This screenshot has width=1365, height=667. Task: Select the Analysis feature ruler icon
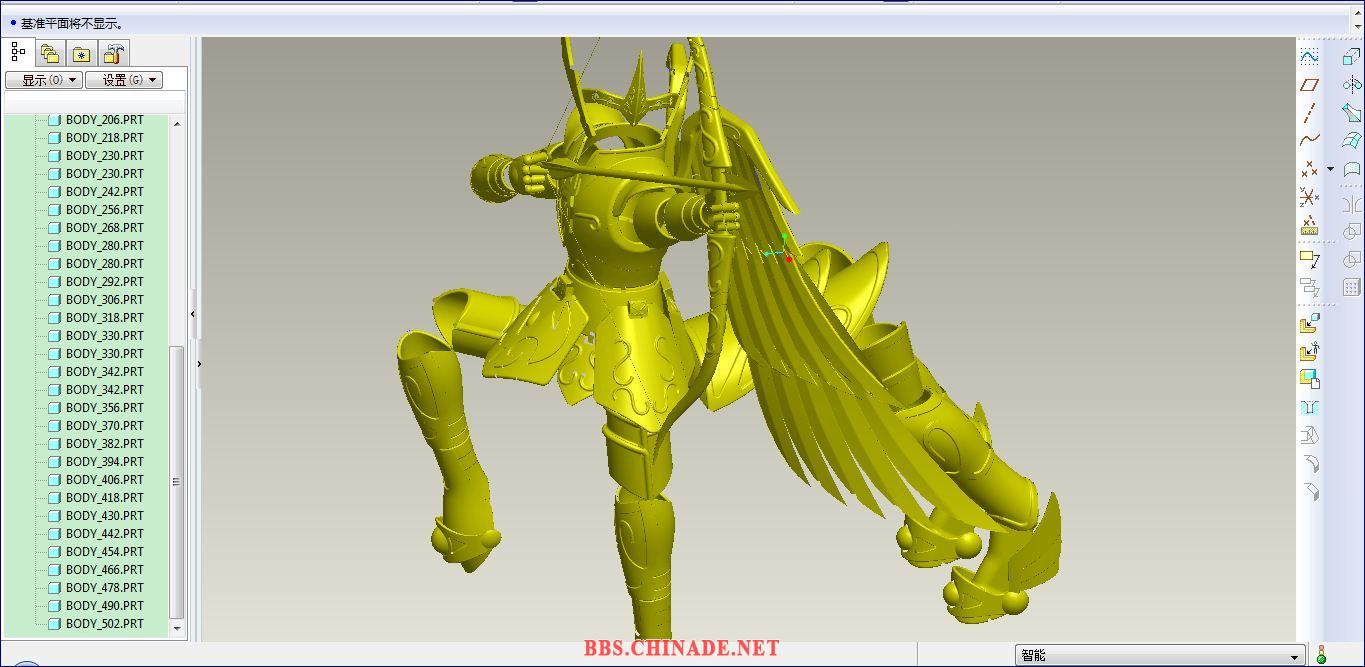pyautogui.click(x=1309, y=225)
